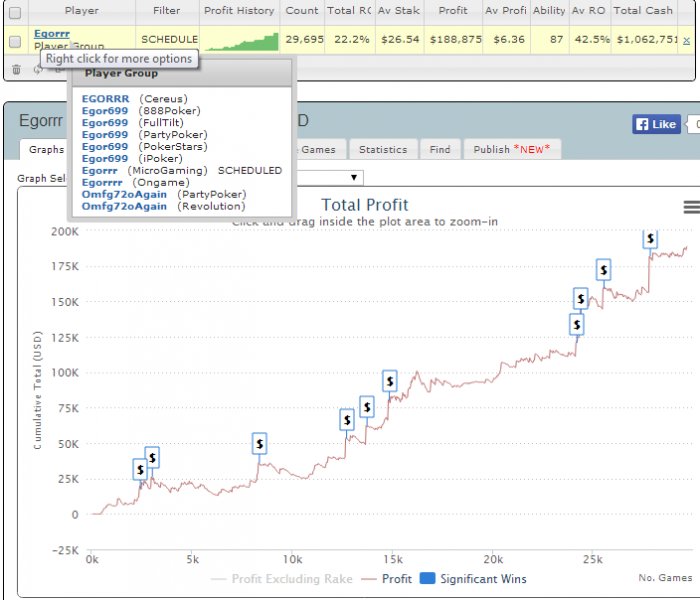This screenshot has width=700, height=600.
Task: Open Egor699 PokerStars player link
Action: [x=105, y=147]
